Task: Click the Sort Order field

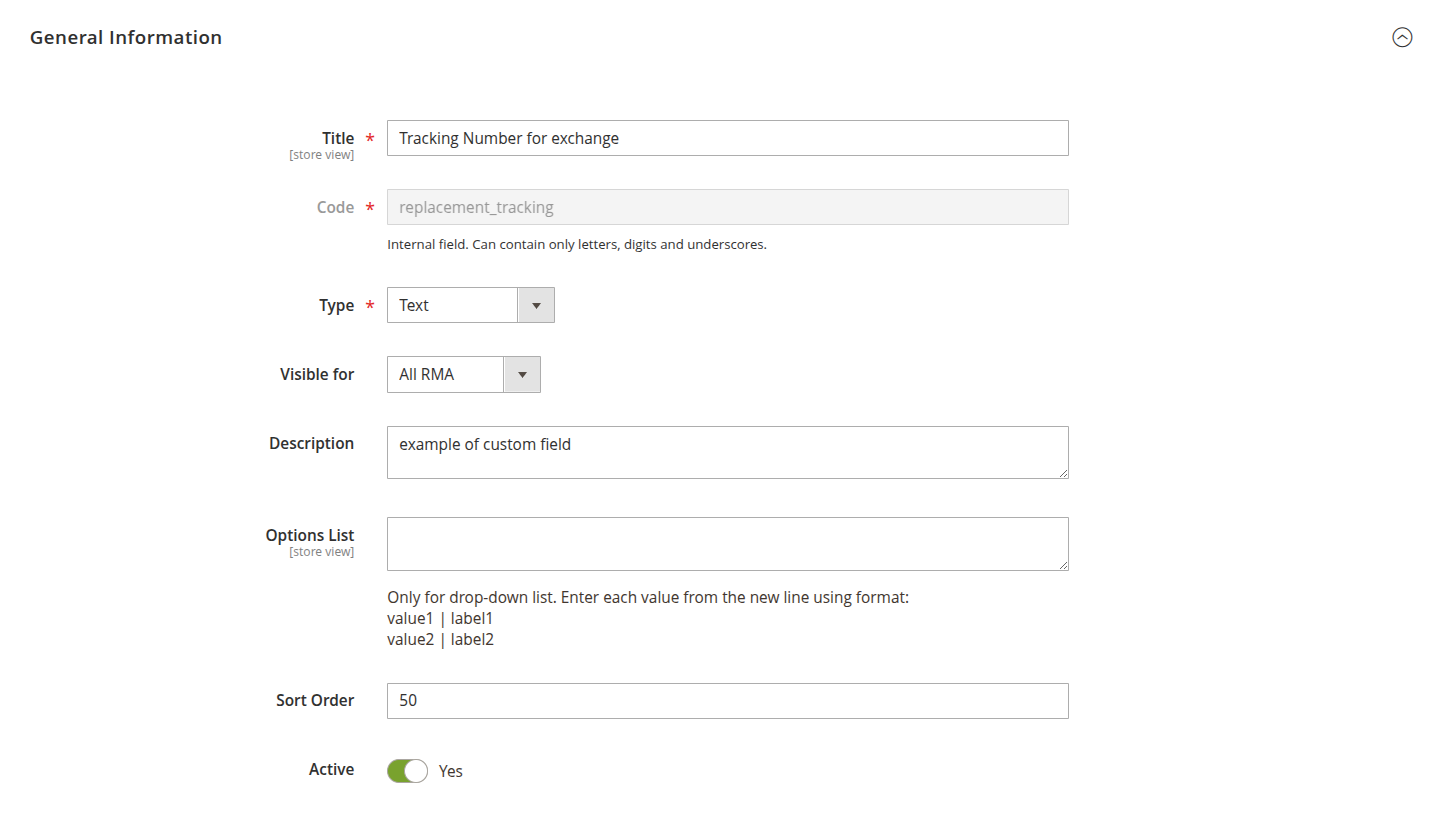Action: pyautogui.click(x=727, y=701)
